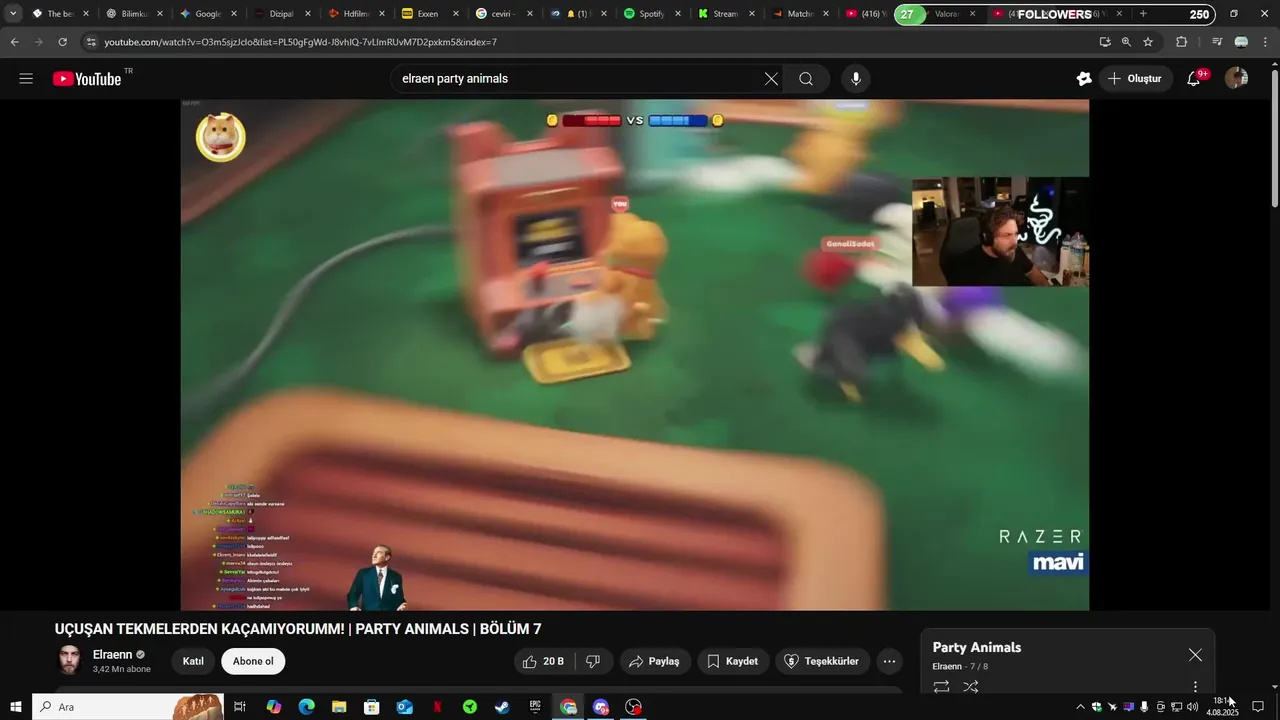Screen dimensions: 1280x720
Task: Open Party Animals playlist title
Action: (x=977, y=647)
